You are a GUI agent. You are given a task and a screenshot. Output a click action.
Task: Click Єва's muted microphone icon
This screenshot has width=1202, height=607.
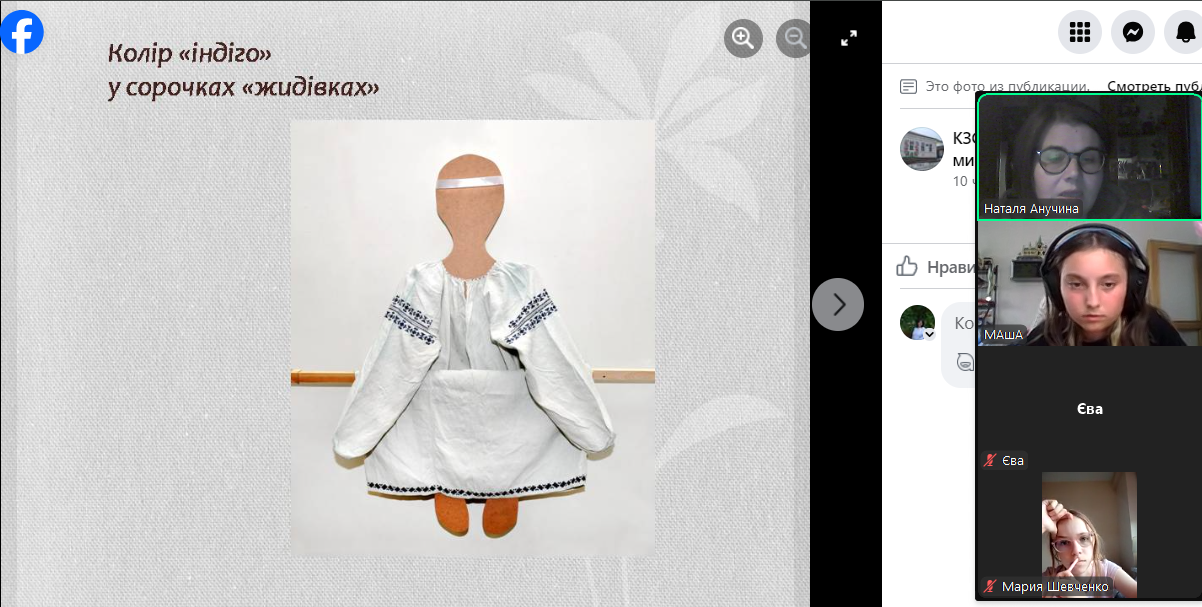991,461
